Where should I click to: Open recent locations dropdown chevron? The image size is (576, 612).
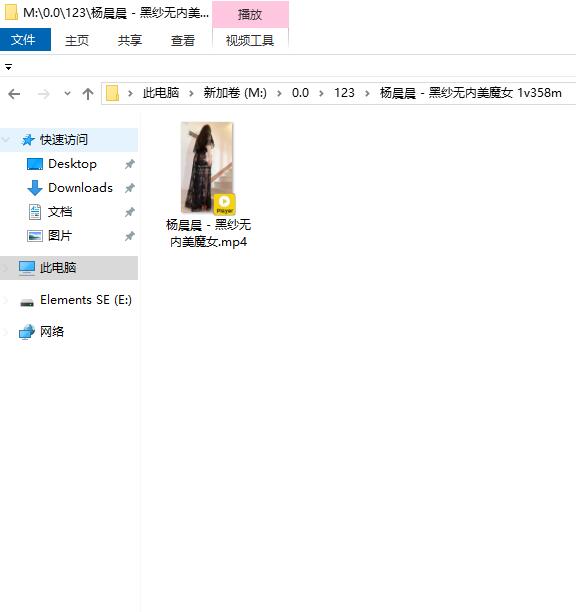67,94
